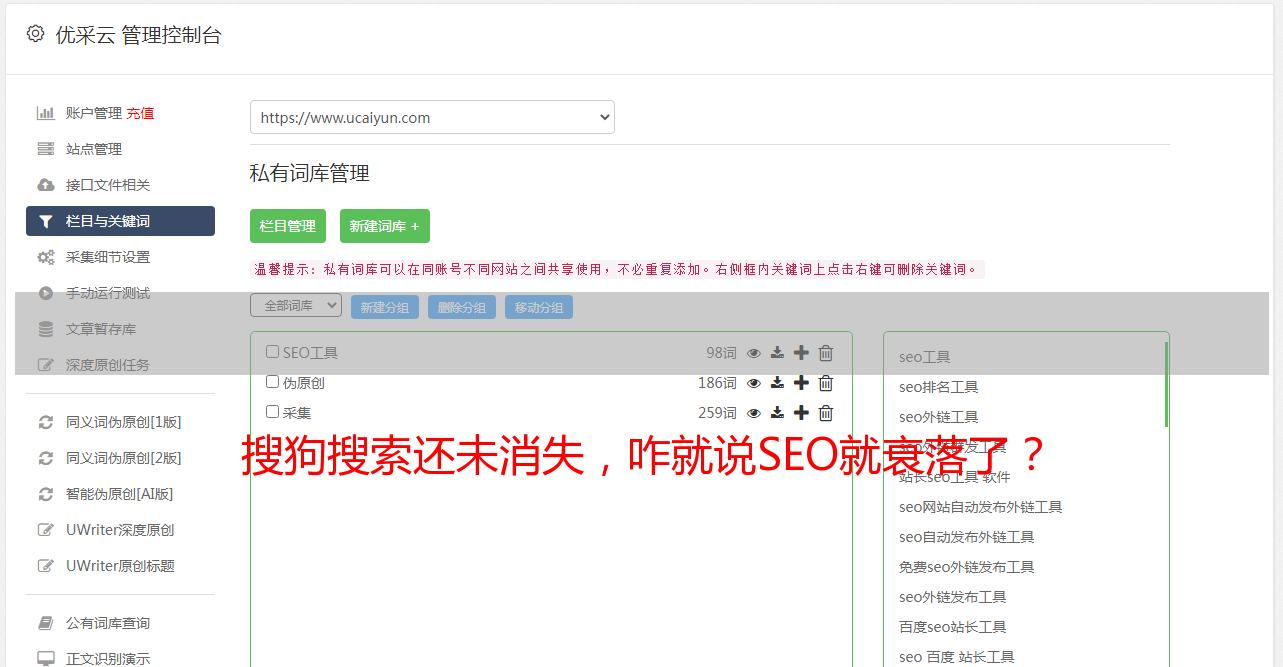This screenshot has height=667, width=1283.
Task: Click the monitor icon for 正文识别演示
Action: [x=46, y=659]
